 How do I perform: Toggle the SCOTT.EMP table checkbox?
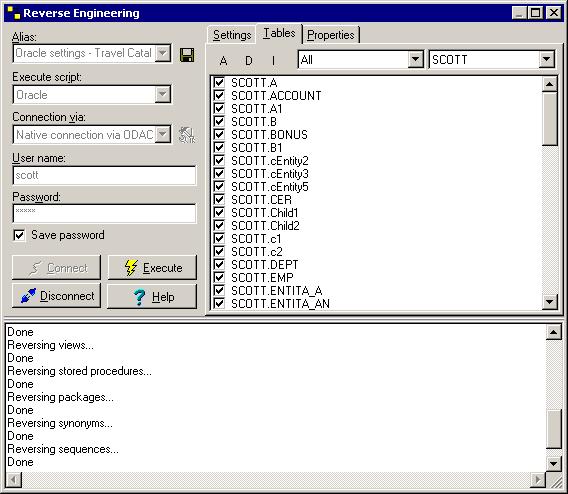(x=219, y=277)
